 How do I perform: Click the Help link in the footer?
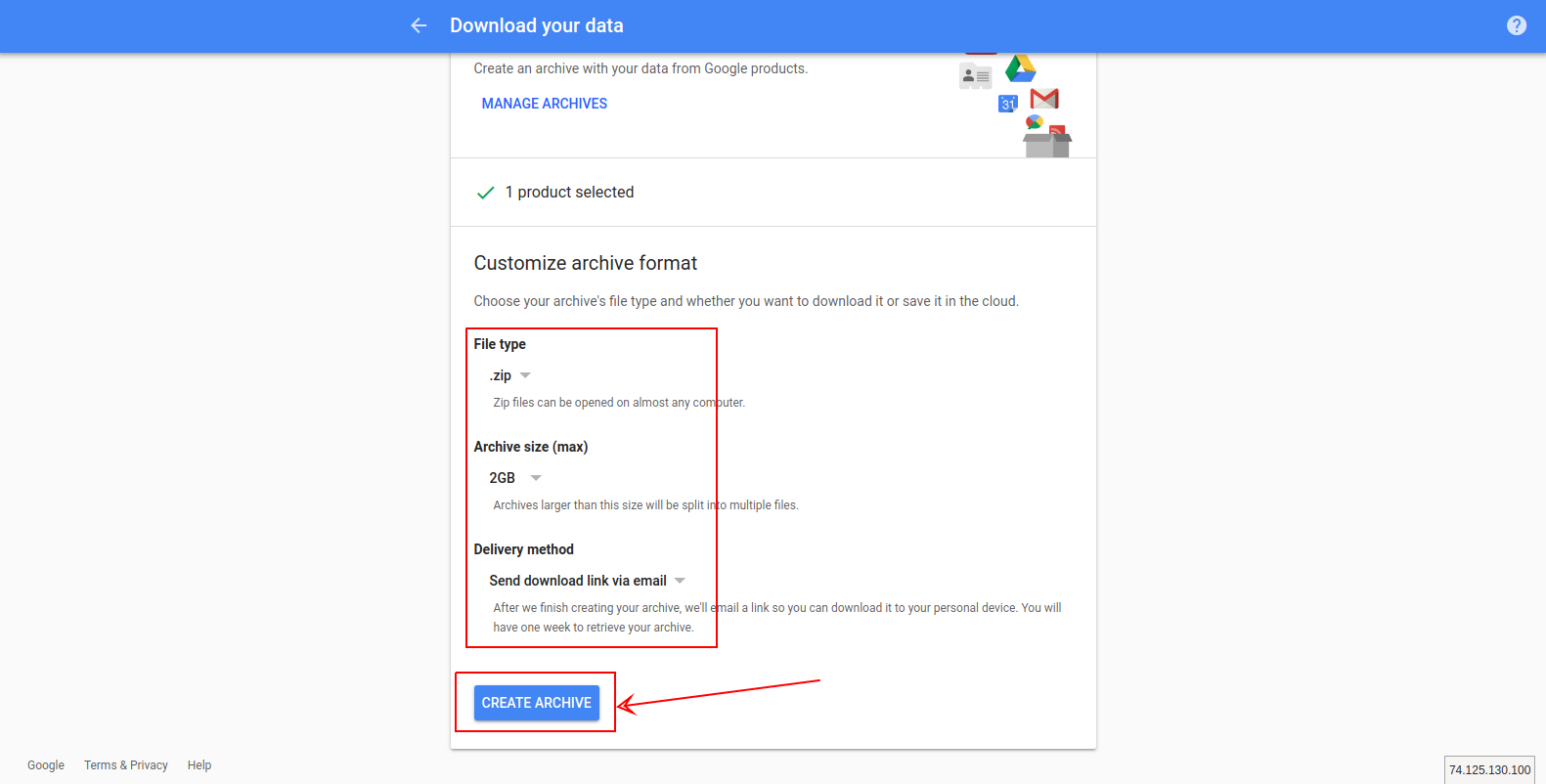click(199, 765)
